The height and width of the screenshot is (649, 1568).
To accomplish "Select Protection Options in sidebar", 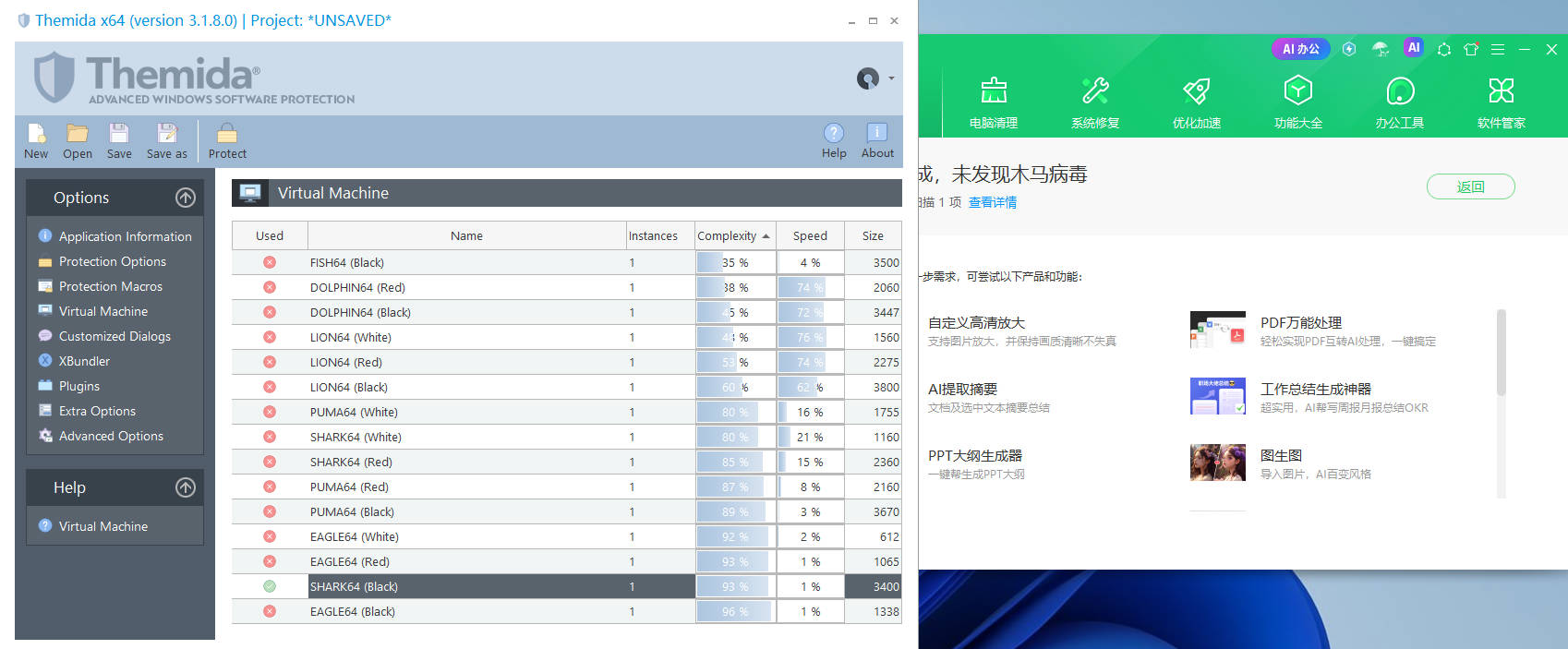I will 113,261.
